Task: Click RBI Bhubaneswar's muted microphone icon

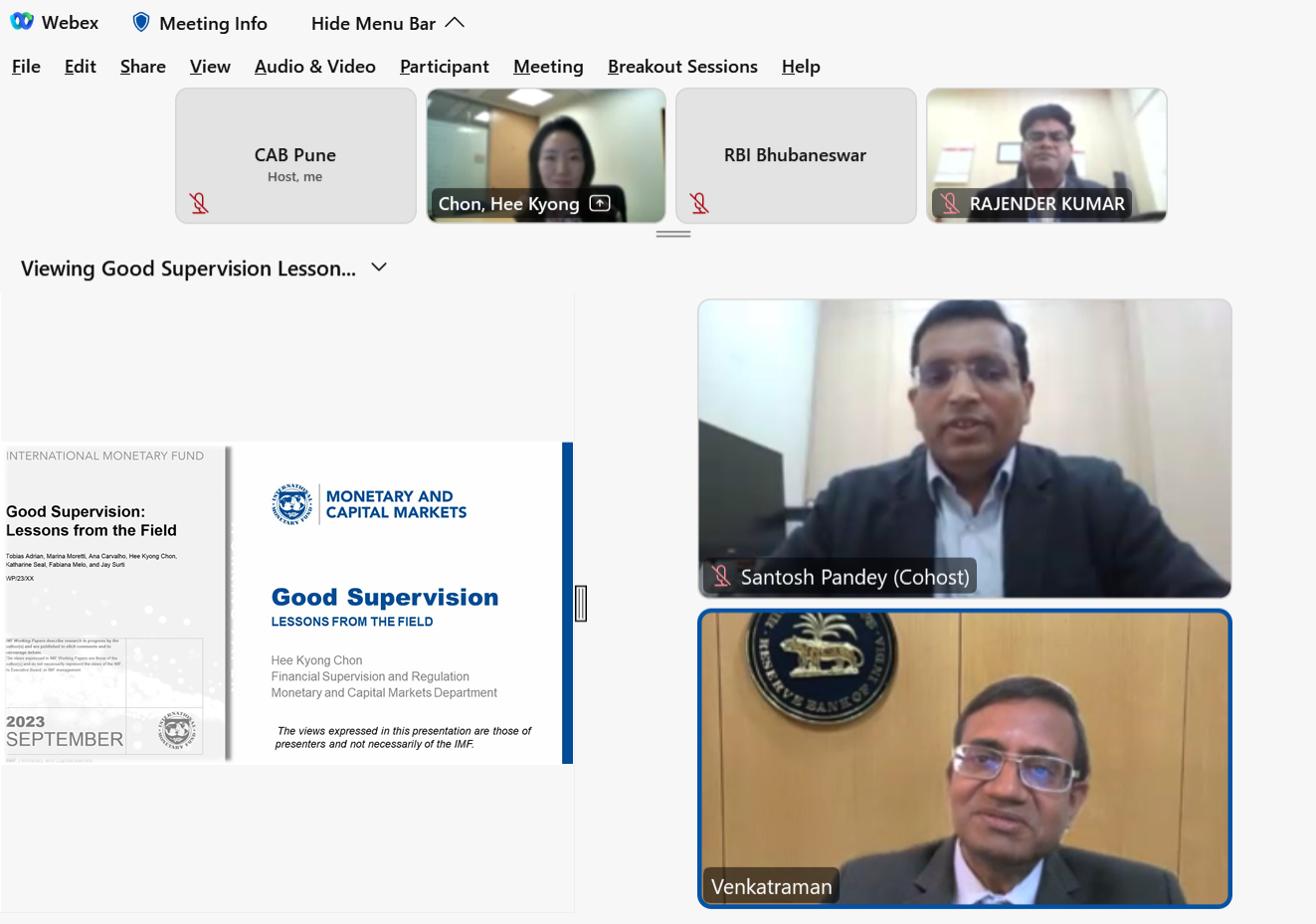Action: click(x=699, y=203)
